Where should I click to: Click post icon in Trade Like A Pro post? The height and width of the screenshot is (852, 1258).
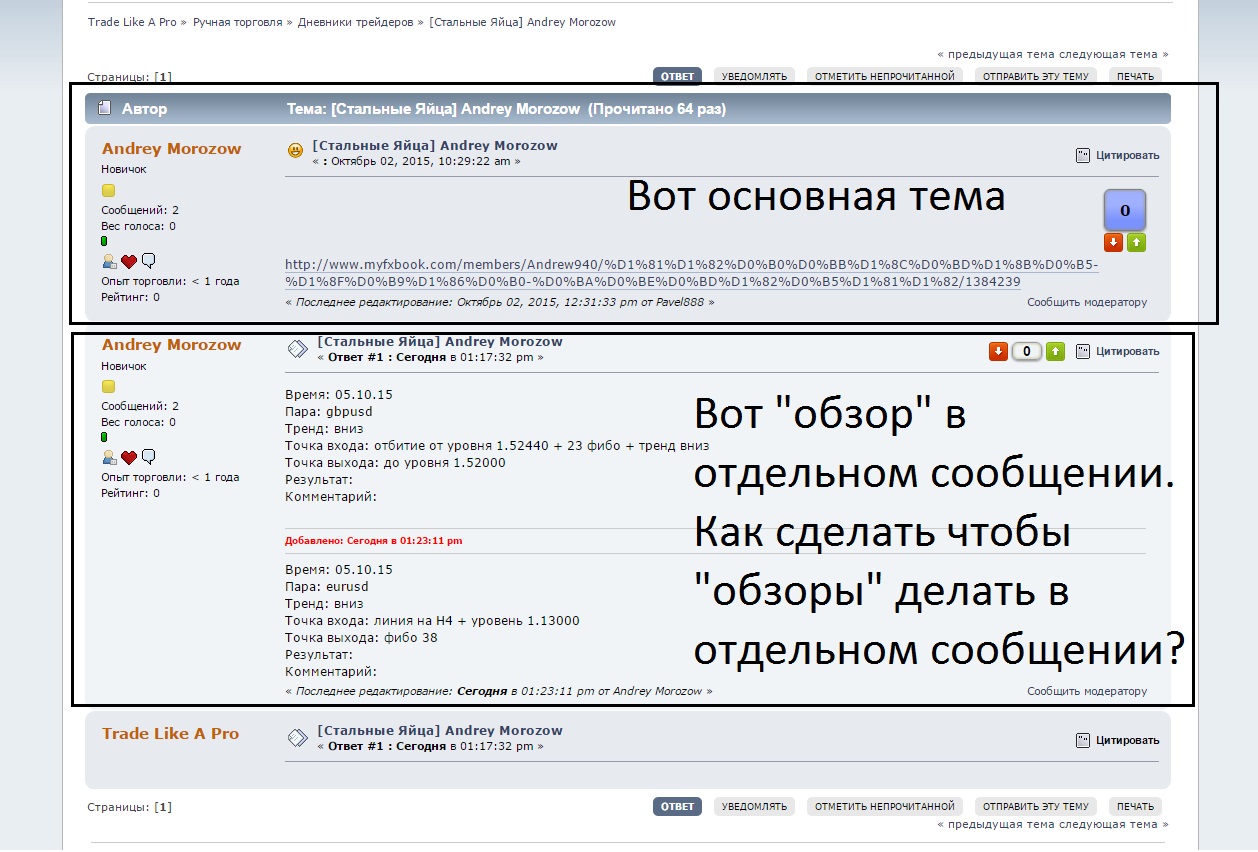point(297,738)
